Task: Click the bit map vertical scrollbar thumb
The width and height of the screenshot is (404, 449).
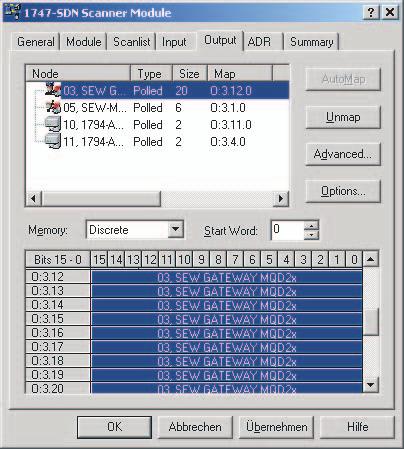Action: (x=370, y=322)
